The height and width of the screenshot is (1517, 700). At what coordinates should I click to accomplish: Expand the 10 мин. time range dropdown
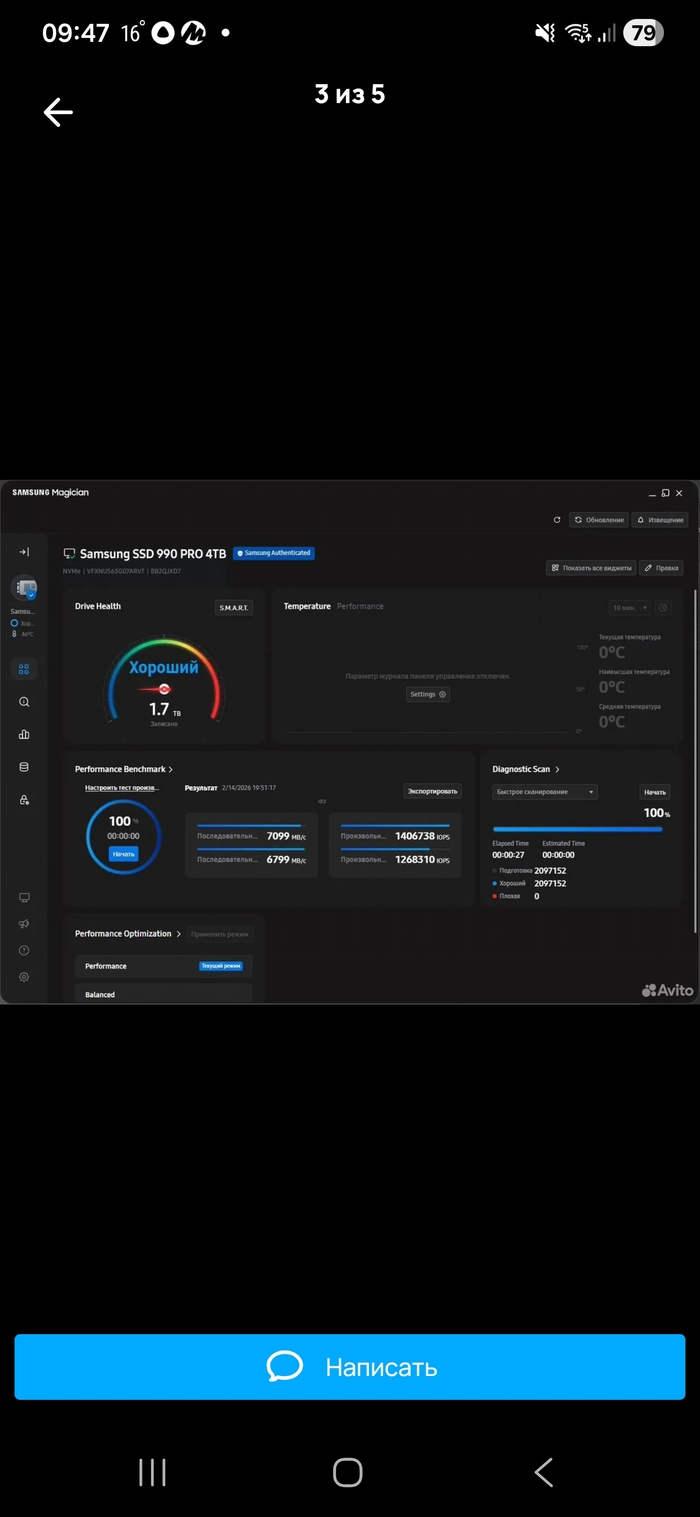[630, 607]
